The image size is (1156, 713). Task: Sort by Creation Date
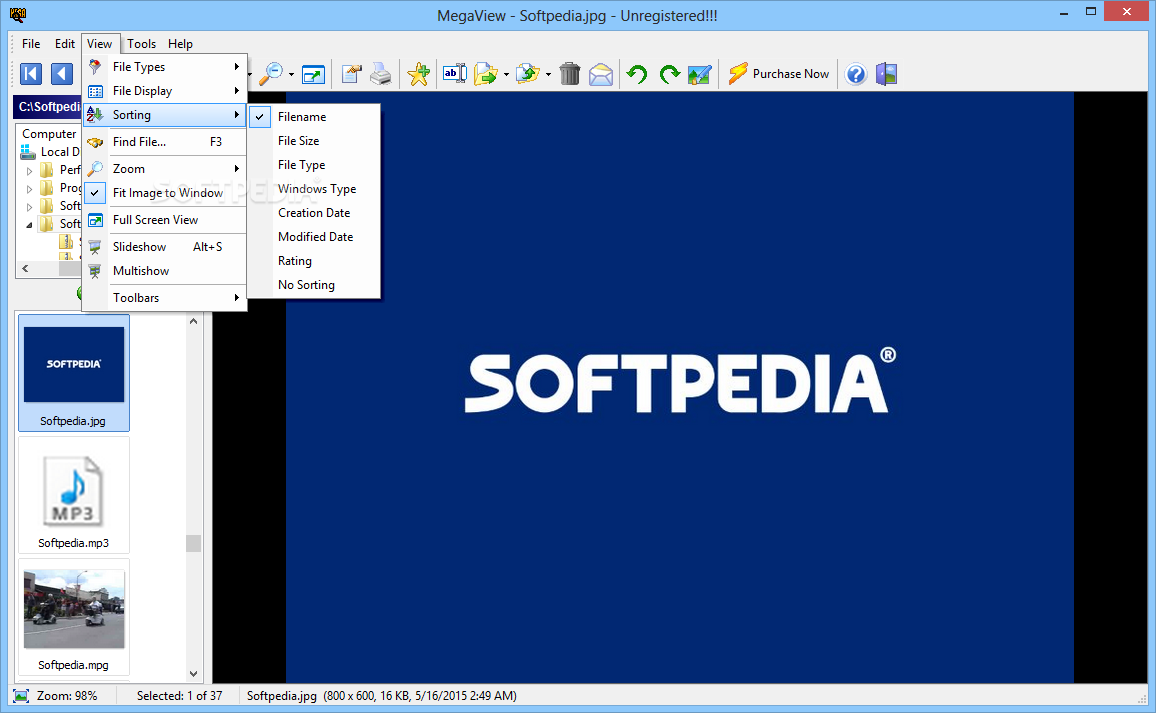point(314,213)
